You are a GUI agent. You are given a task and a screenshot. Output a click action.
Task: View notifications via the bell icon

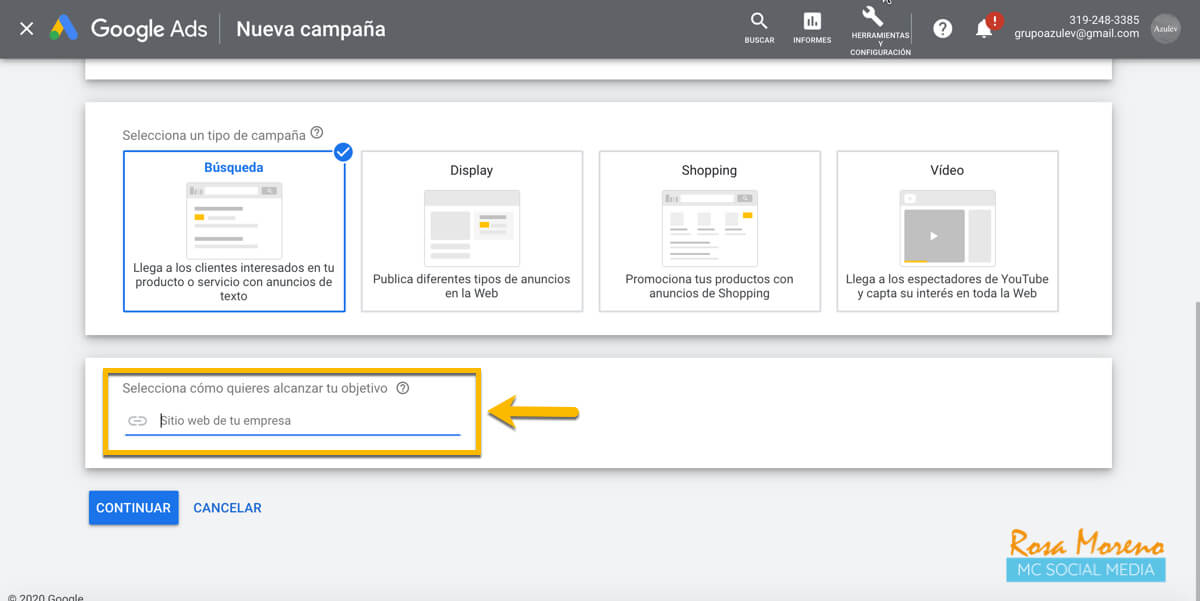985,28
